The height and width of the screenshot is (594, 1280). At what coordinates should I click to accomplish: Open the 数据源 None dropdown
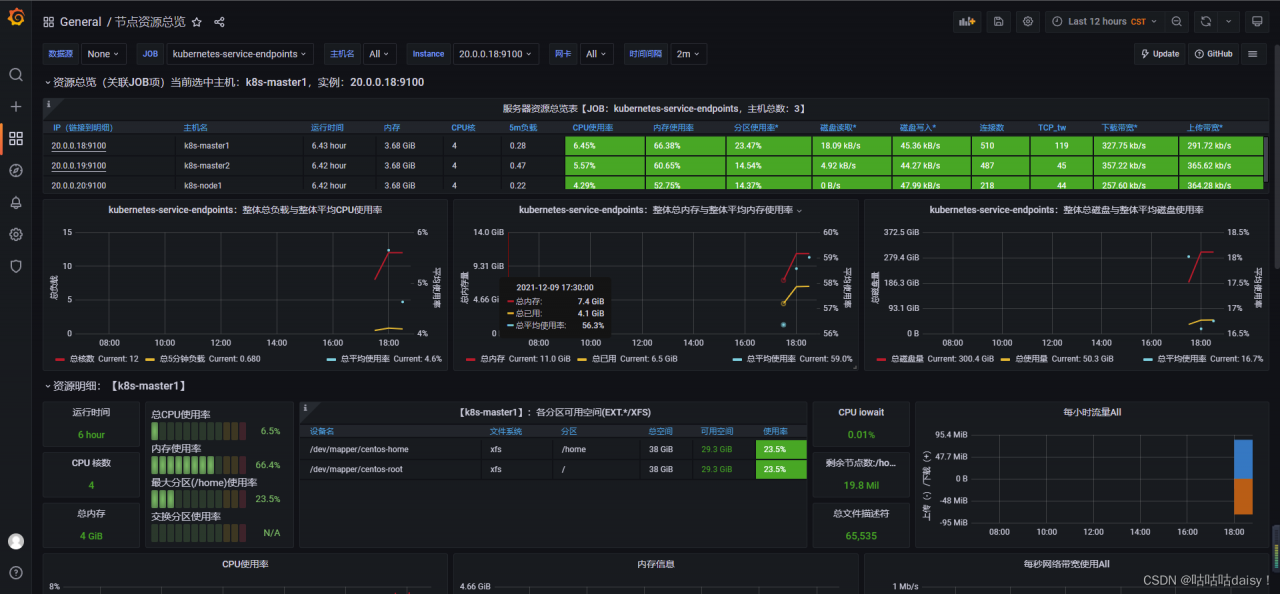click(103, 54)
